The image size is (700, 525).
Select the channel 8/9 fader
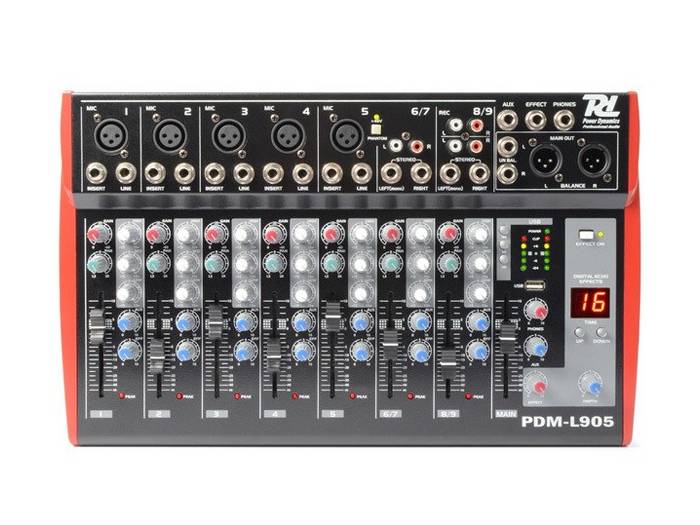point(448,364)
